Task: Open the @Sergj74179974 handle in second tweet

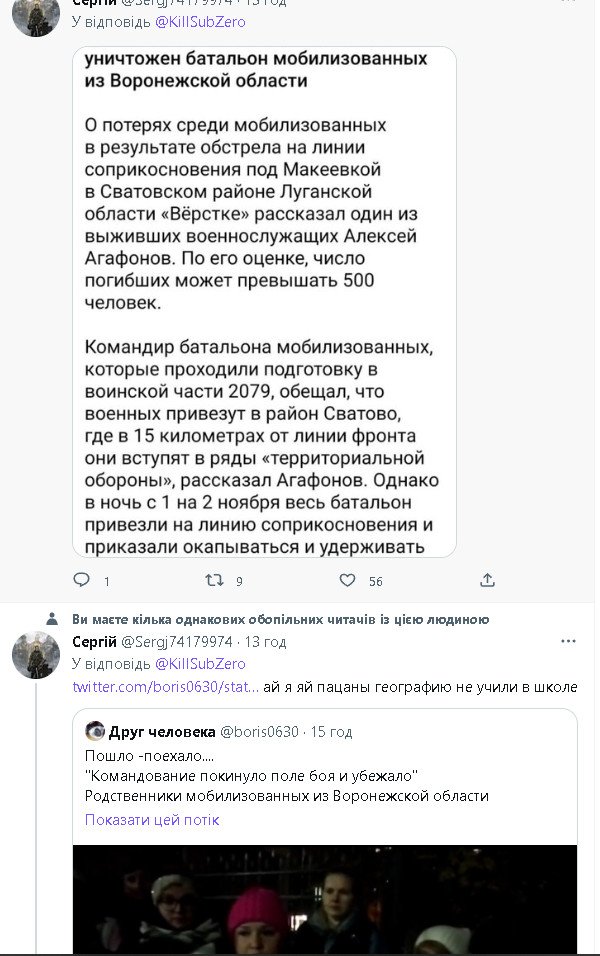Action: coord(176,641)
